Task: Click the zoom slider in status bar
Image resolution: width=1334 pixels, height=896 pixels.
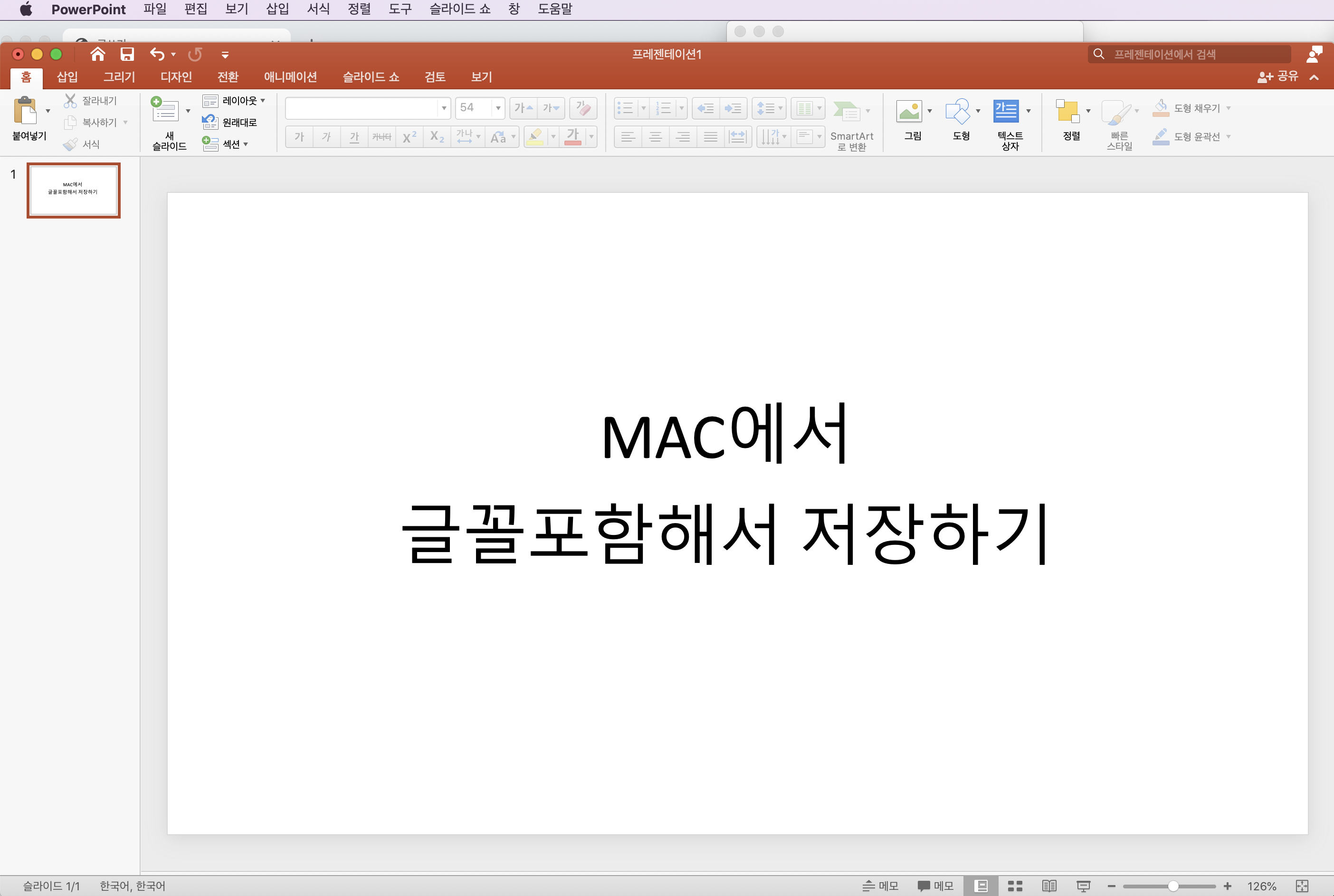Action: (x=1173, y=886)
